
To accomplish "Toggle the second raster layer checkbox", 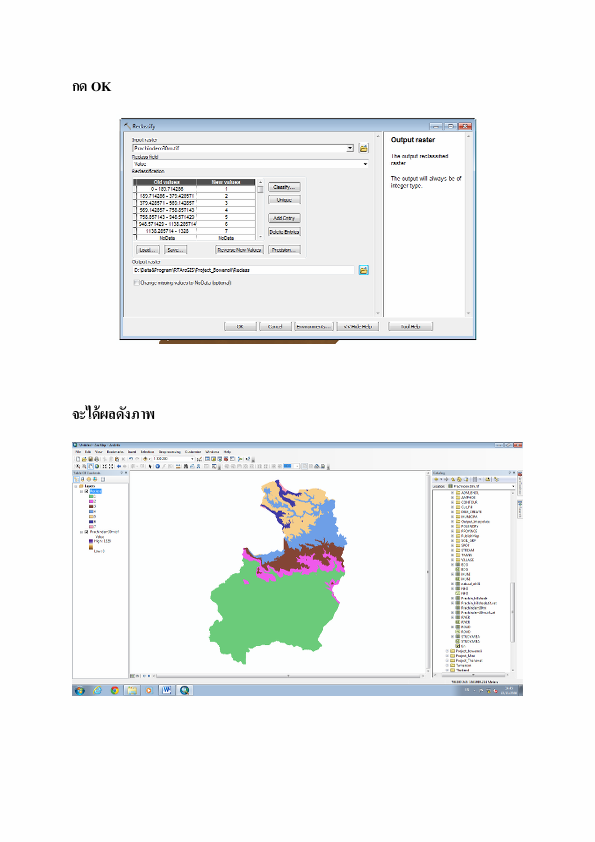I will (x=86, y=532).
